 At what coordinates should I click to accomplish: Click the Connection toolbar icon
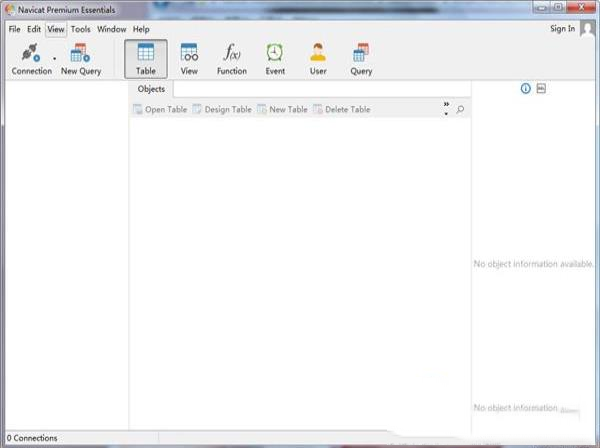(31, 59)
